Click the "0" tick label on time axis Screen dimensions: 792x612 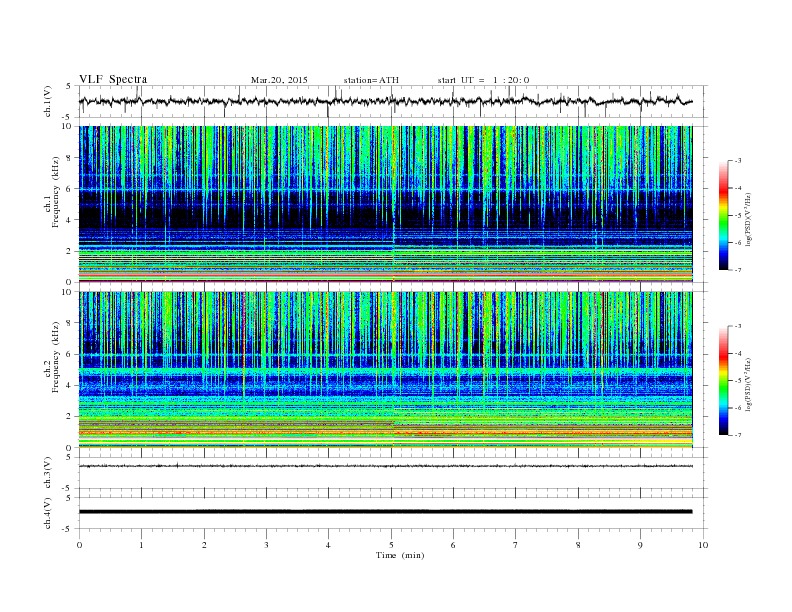79,545
